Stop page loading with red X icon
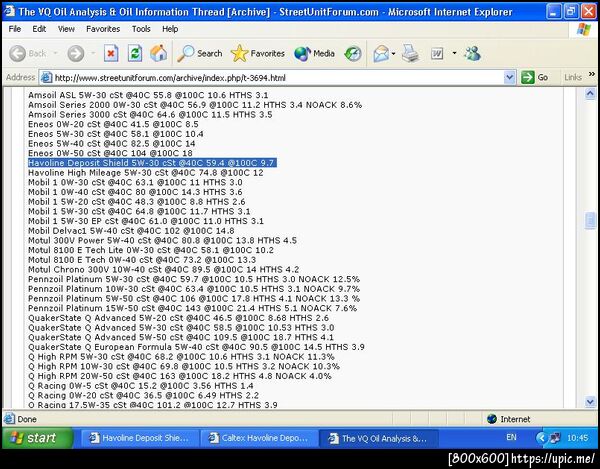Screen dimensions: 600x469 tap(111, 54)
